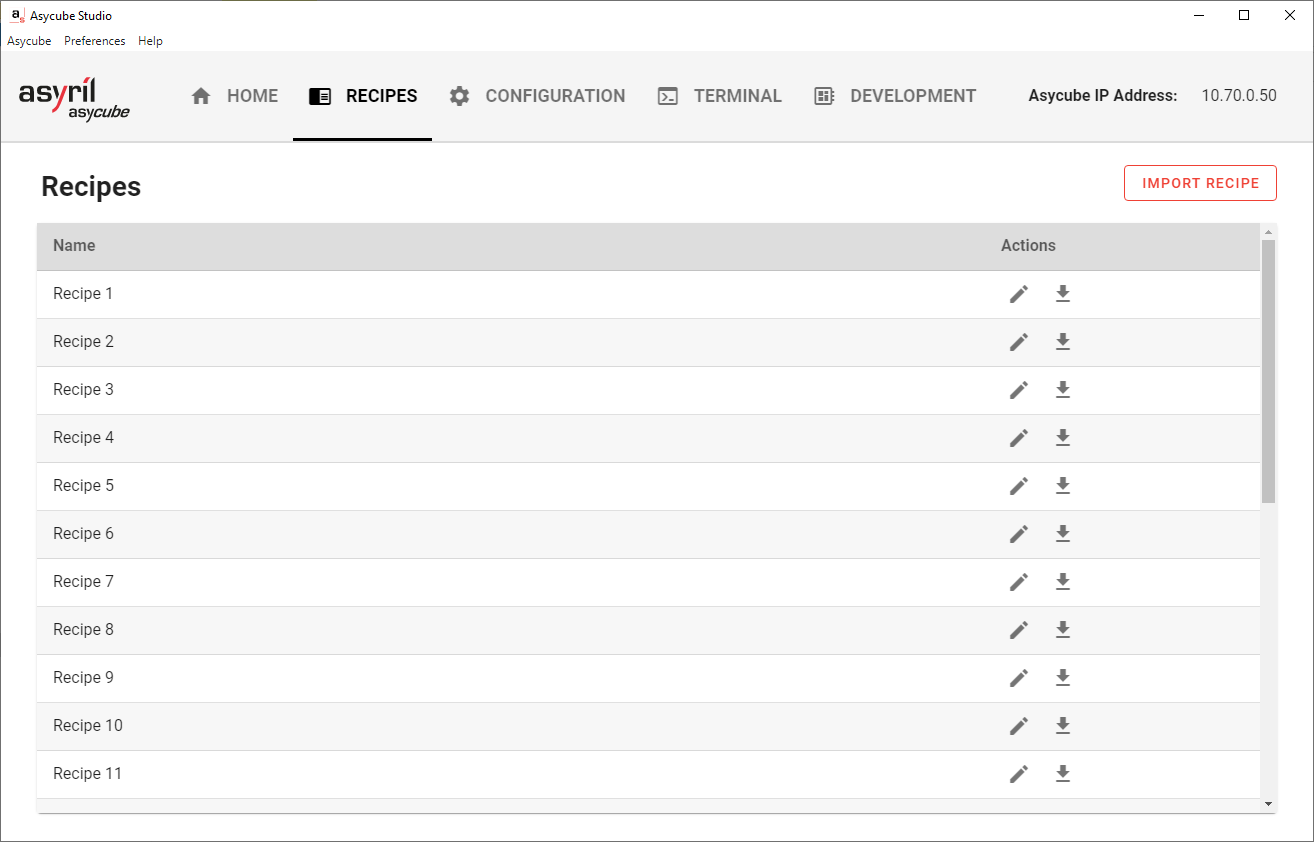1314x842 pixels.
Task: Select the pencil icon beside Recipe 6
Action: click(x=1019, y=534)
